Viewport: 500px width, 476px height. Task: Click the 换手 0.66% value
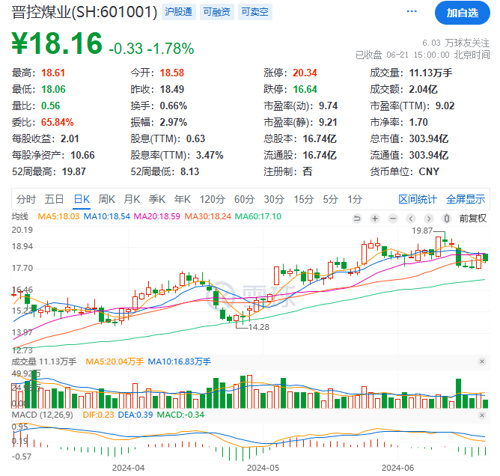[x=173, y=106]
